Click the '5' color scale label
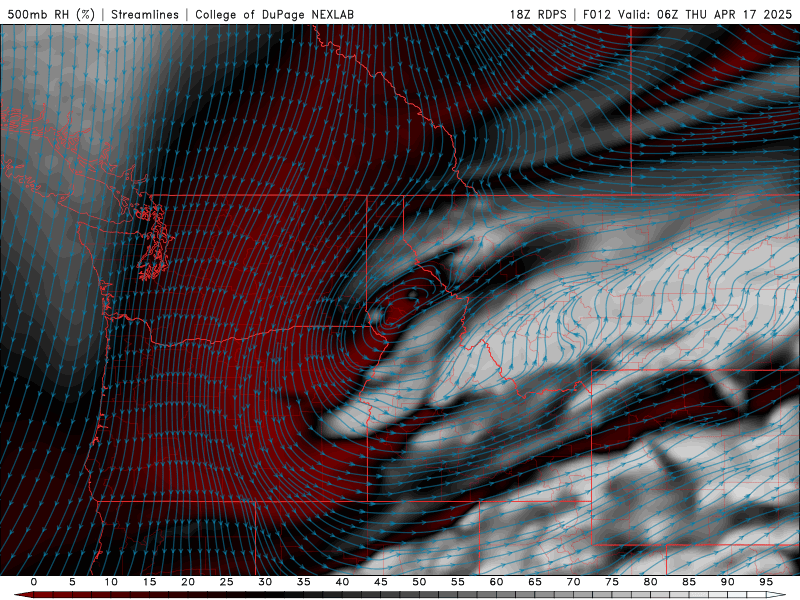800x600 pixels. (72, 582)
